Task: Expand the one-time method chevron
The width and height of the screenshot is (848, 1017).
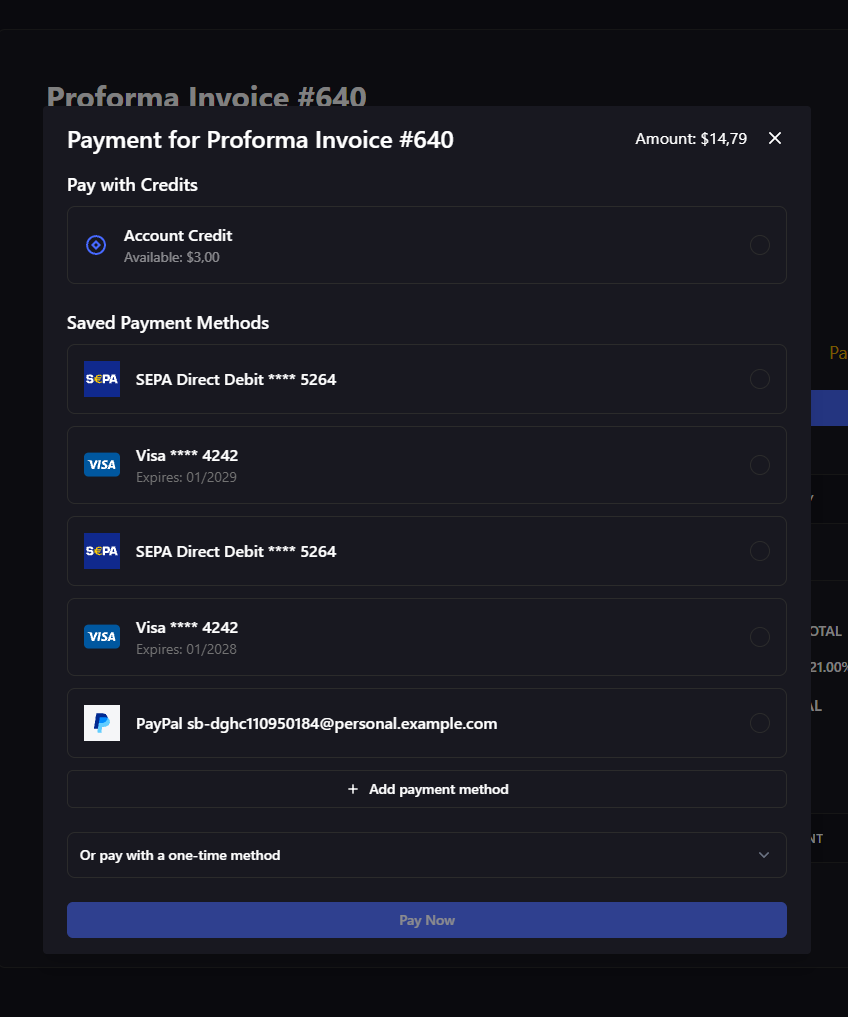Action: (x=764, y=855)
